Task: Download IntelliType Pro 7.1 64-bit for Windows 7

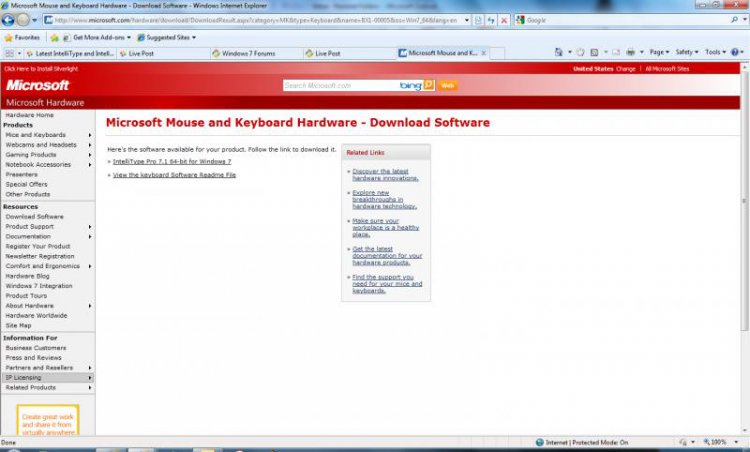Action: [x=172, y=162]
